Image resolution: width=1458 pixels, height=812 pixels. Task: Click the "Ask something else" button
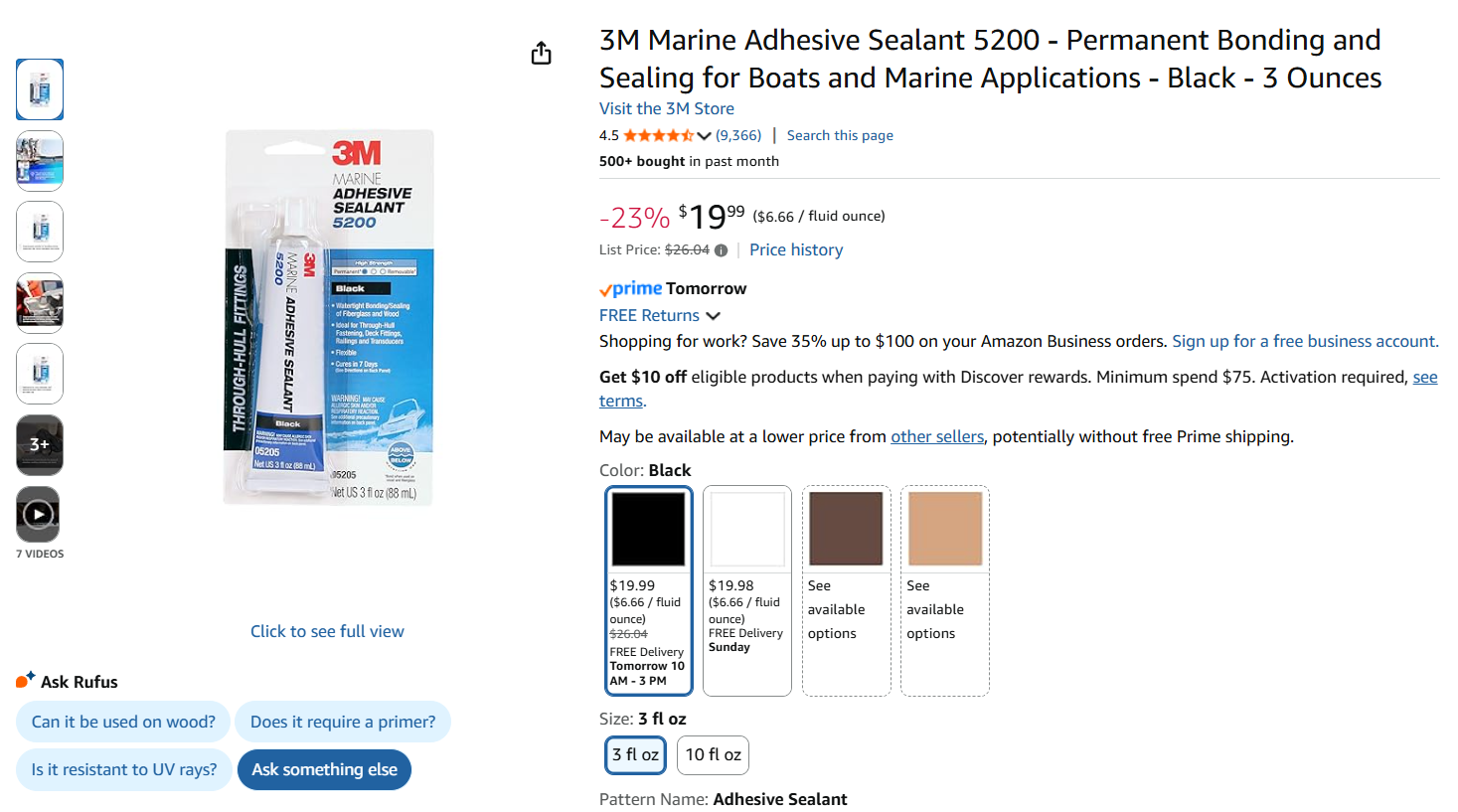coord(324,769)
